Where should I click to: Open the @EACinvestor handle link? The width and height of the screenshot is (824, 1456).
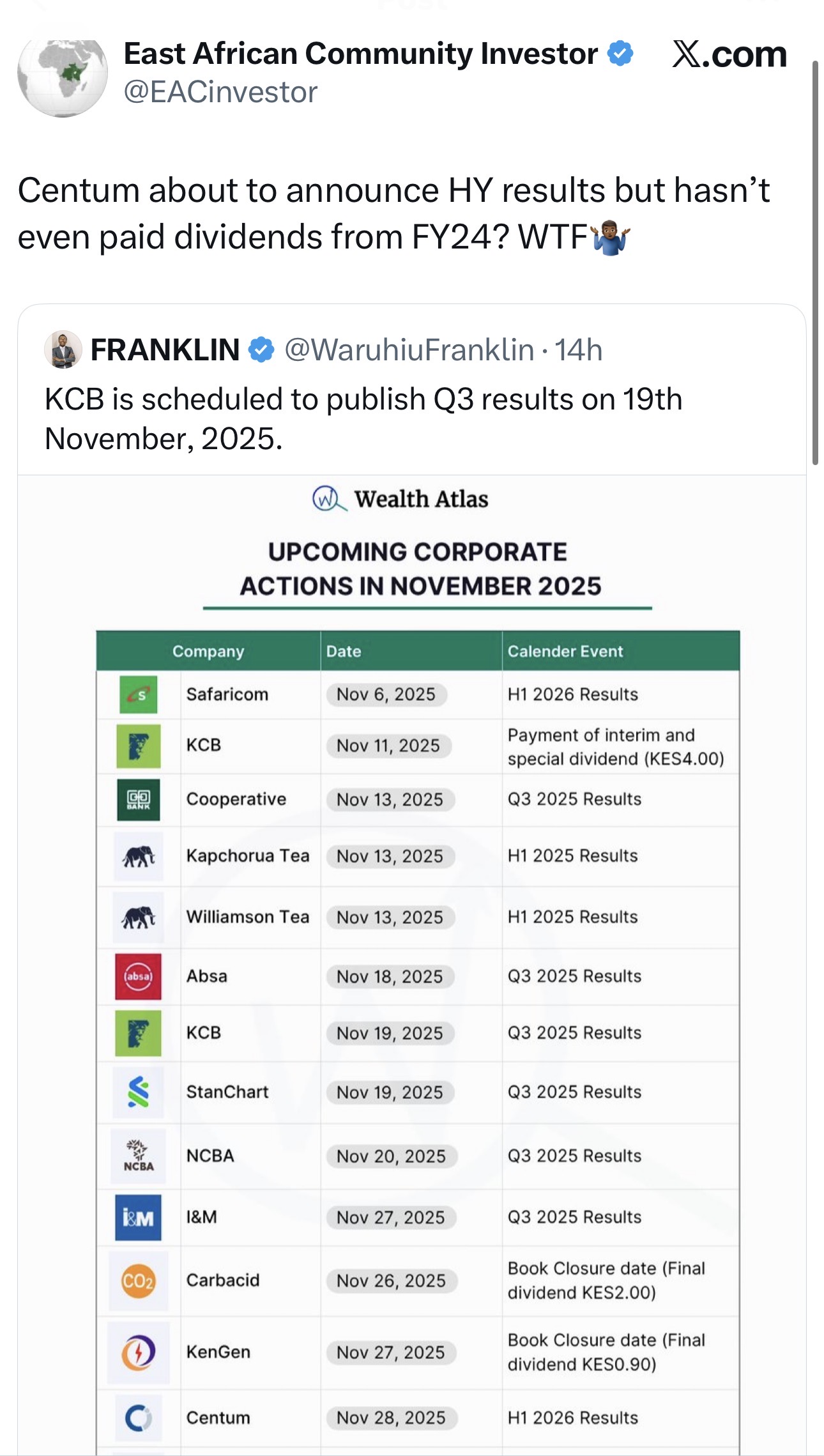(x=220, y=93)
